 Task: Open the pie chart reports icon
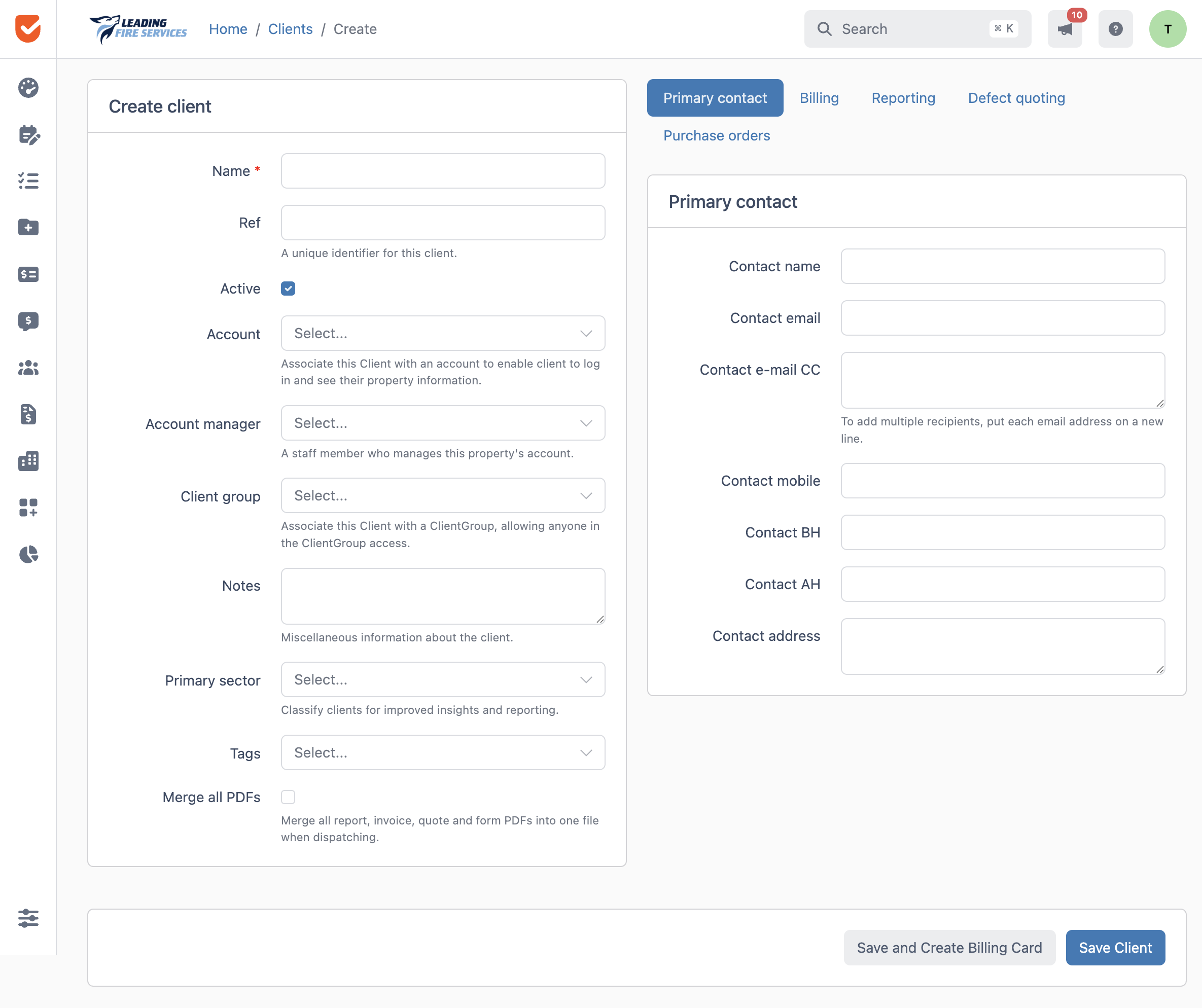click(28, 554)
